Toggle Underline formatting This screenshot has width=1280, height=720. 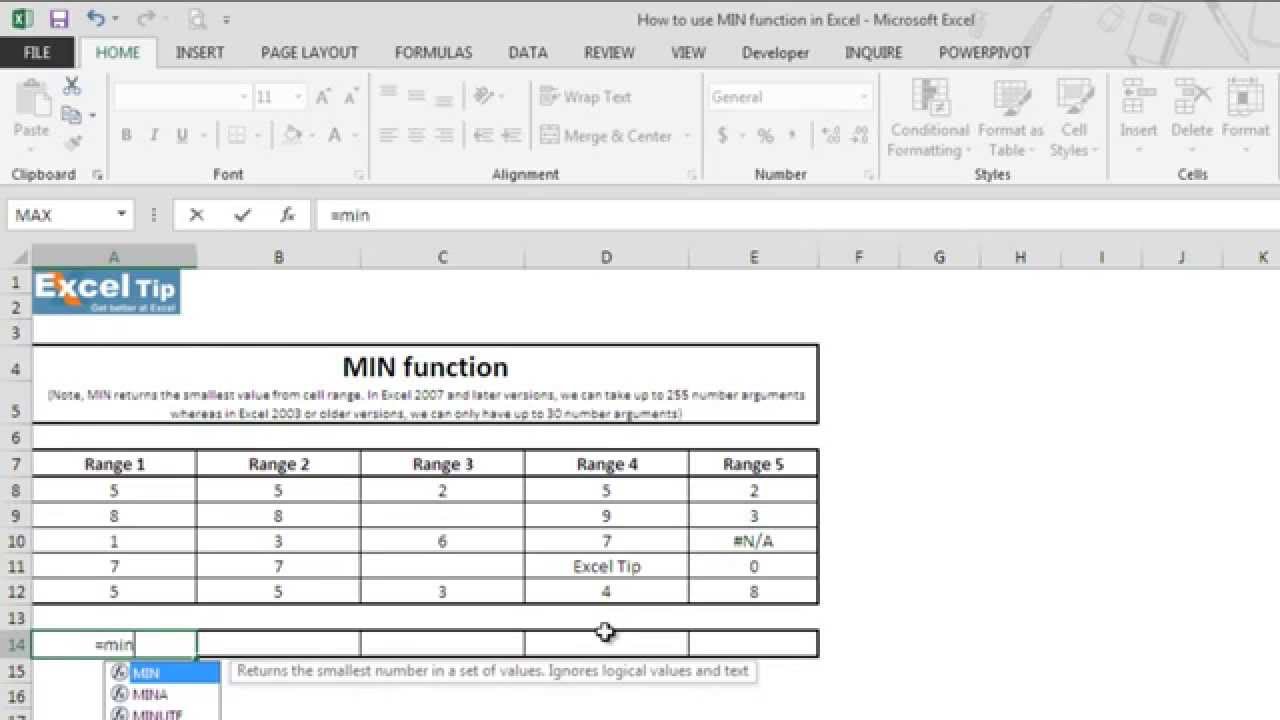(181, 136)
